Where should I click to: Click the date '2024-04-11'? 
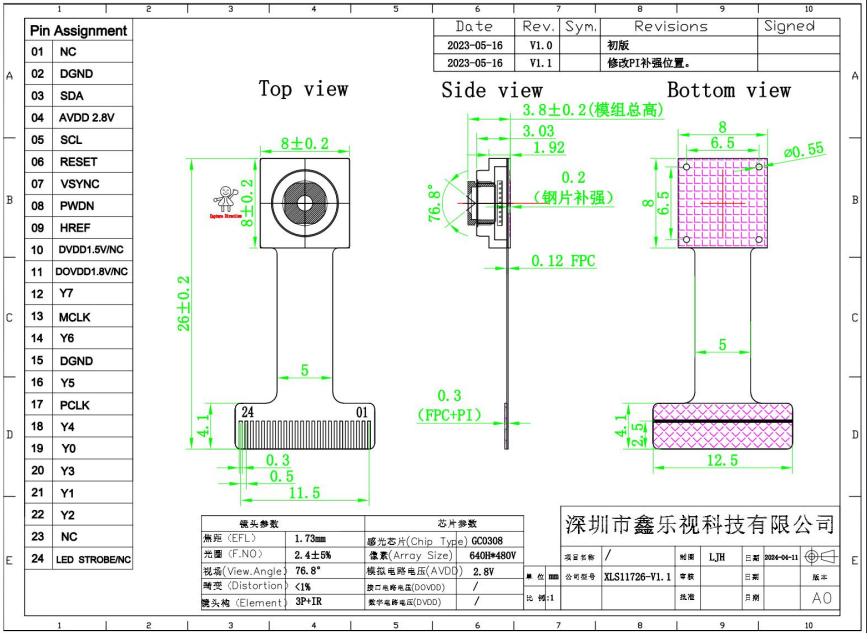pyautogui.click(x=781, y=558)
